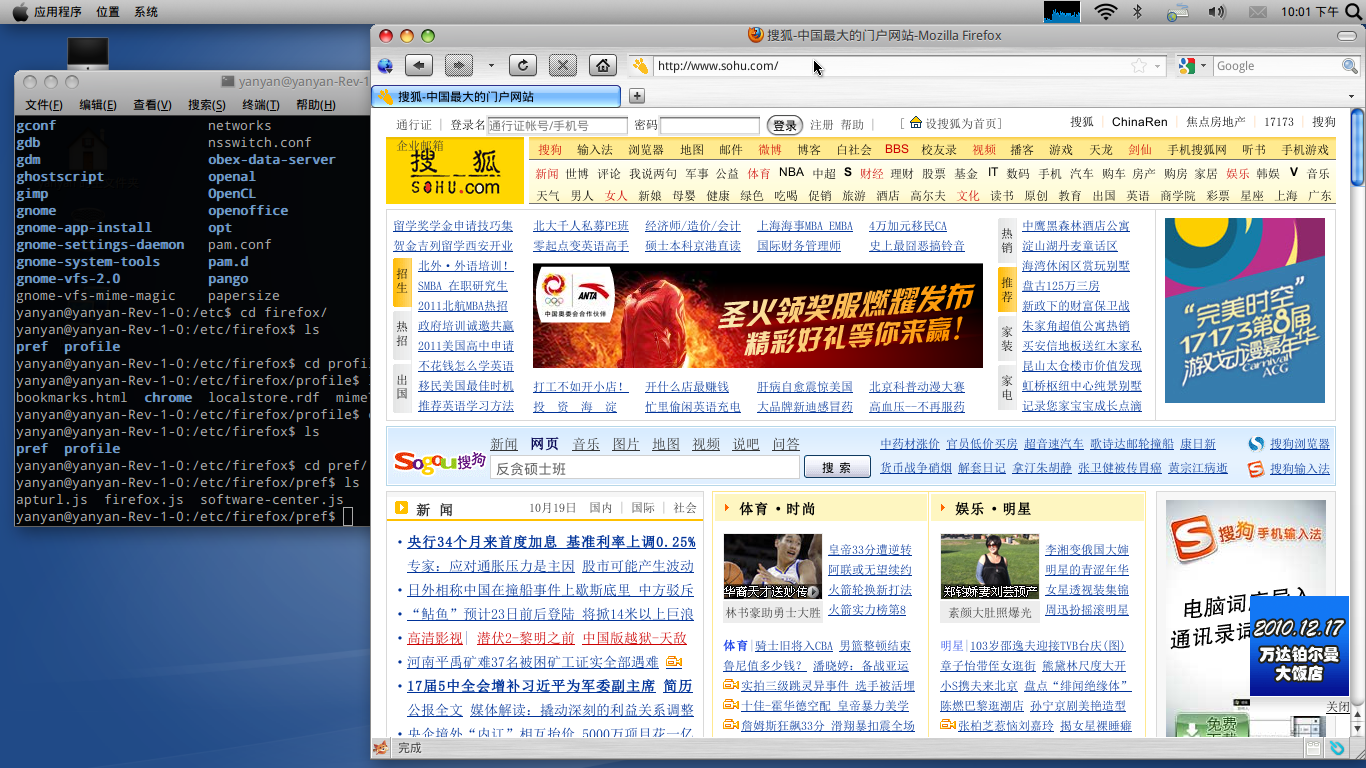Open the volume speaker indicator
The width and height of the screenshot is (1366, 768).
1217,11
